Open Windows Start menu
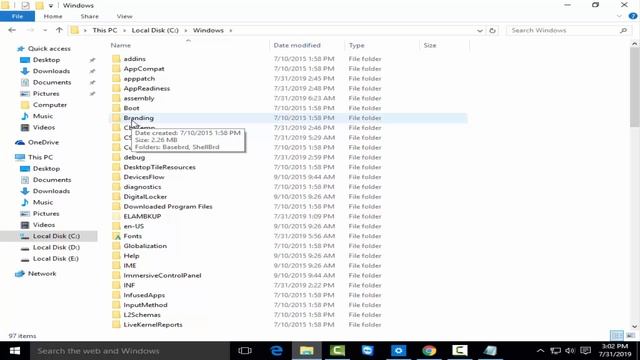 15,351
